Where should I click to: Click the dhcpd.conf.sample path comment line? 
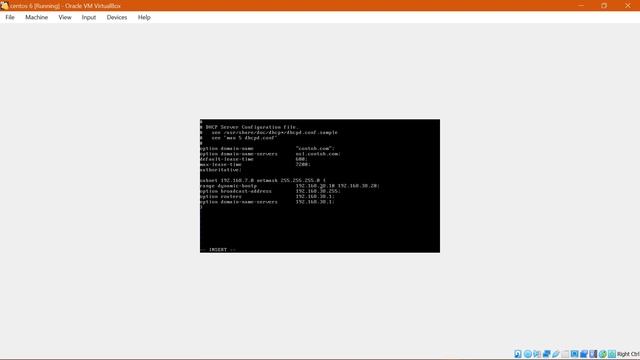point(269,132)
